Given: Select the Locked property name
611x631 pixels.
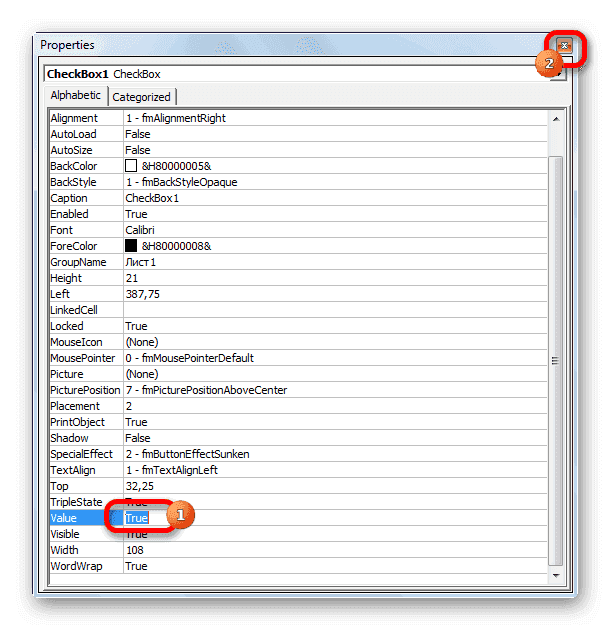Looking at the screenshot, I should coord(67,326).
